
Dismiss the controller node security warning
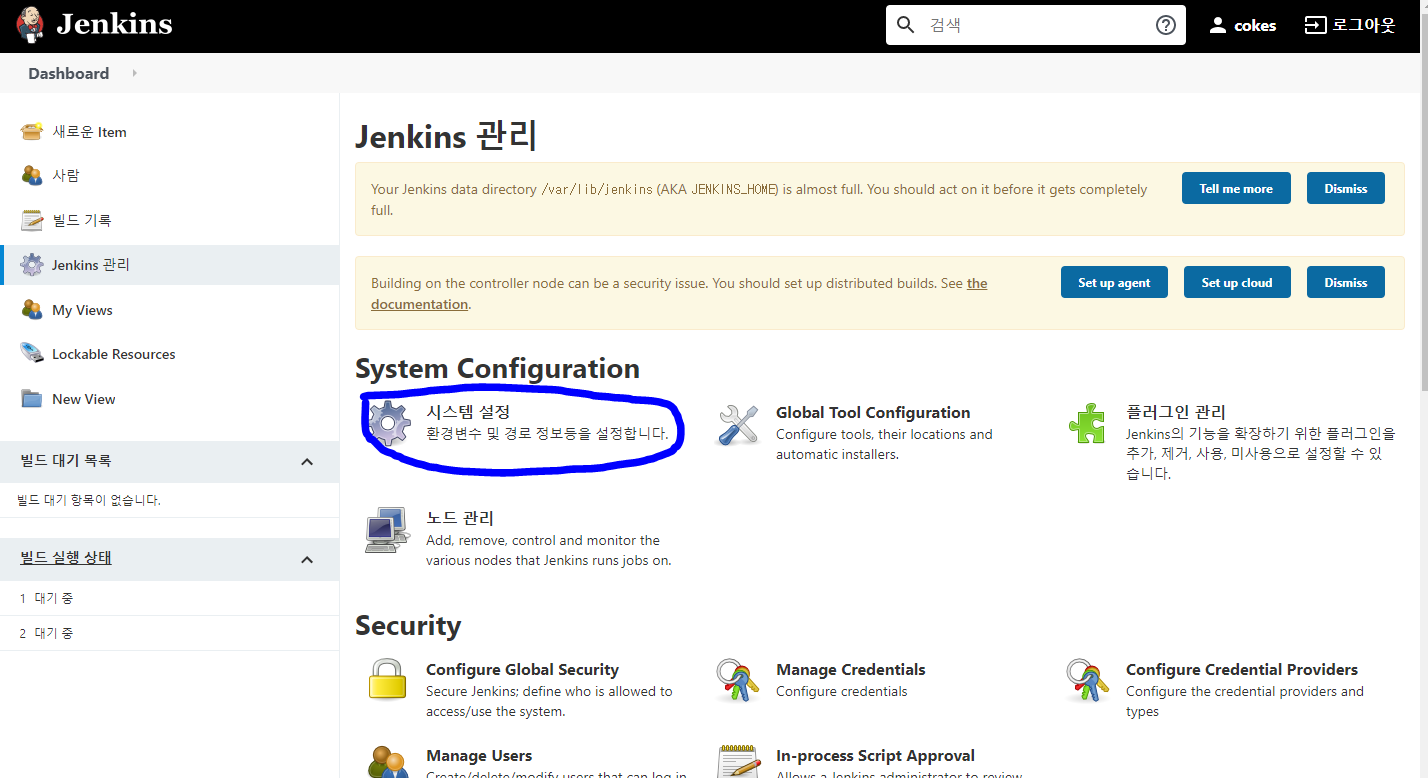point(1346,282)
